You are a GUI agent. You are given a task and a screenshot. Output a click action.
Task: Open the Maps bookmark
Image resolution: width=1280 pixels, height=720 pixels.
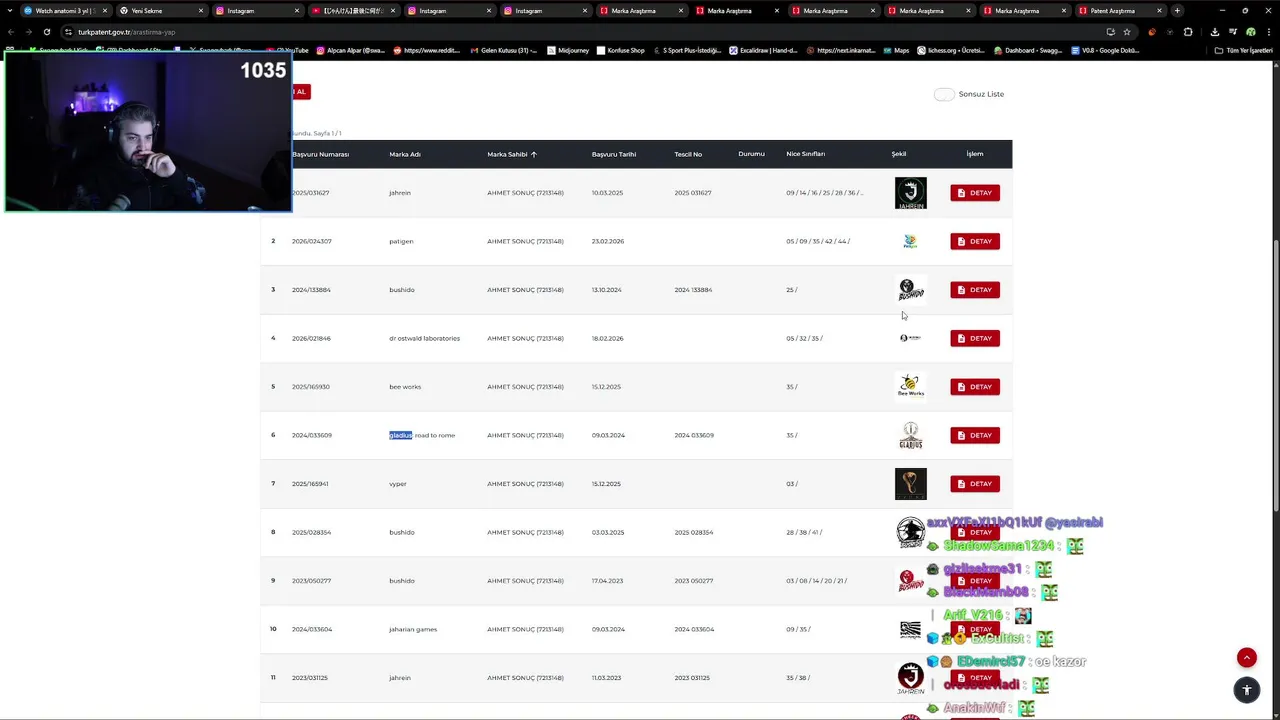coord(896,50)
